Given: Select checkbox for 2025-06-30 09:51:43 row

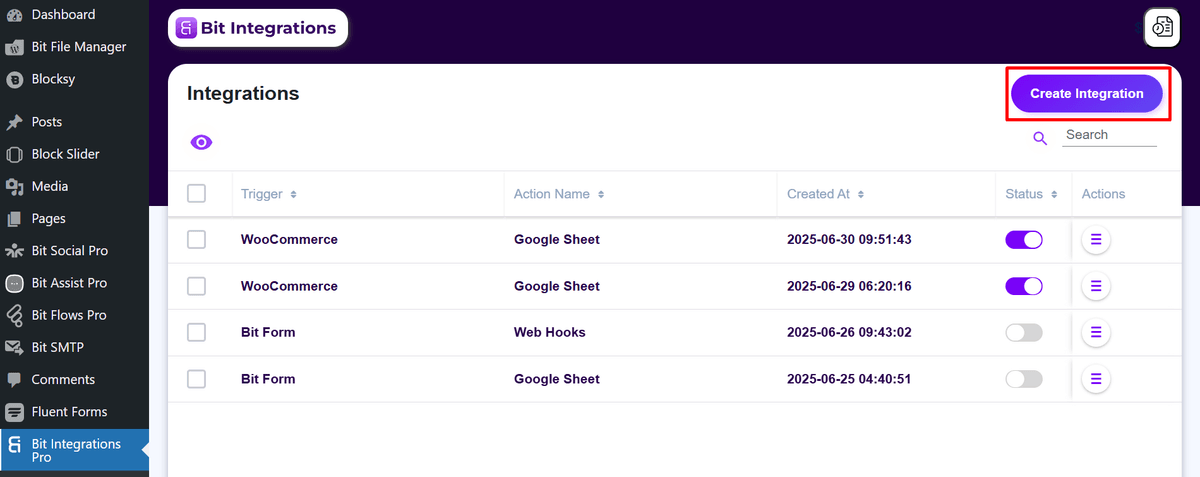Looking at the screenshot, I should pos(197,239).
